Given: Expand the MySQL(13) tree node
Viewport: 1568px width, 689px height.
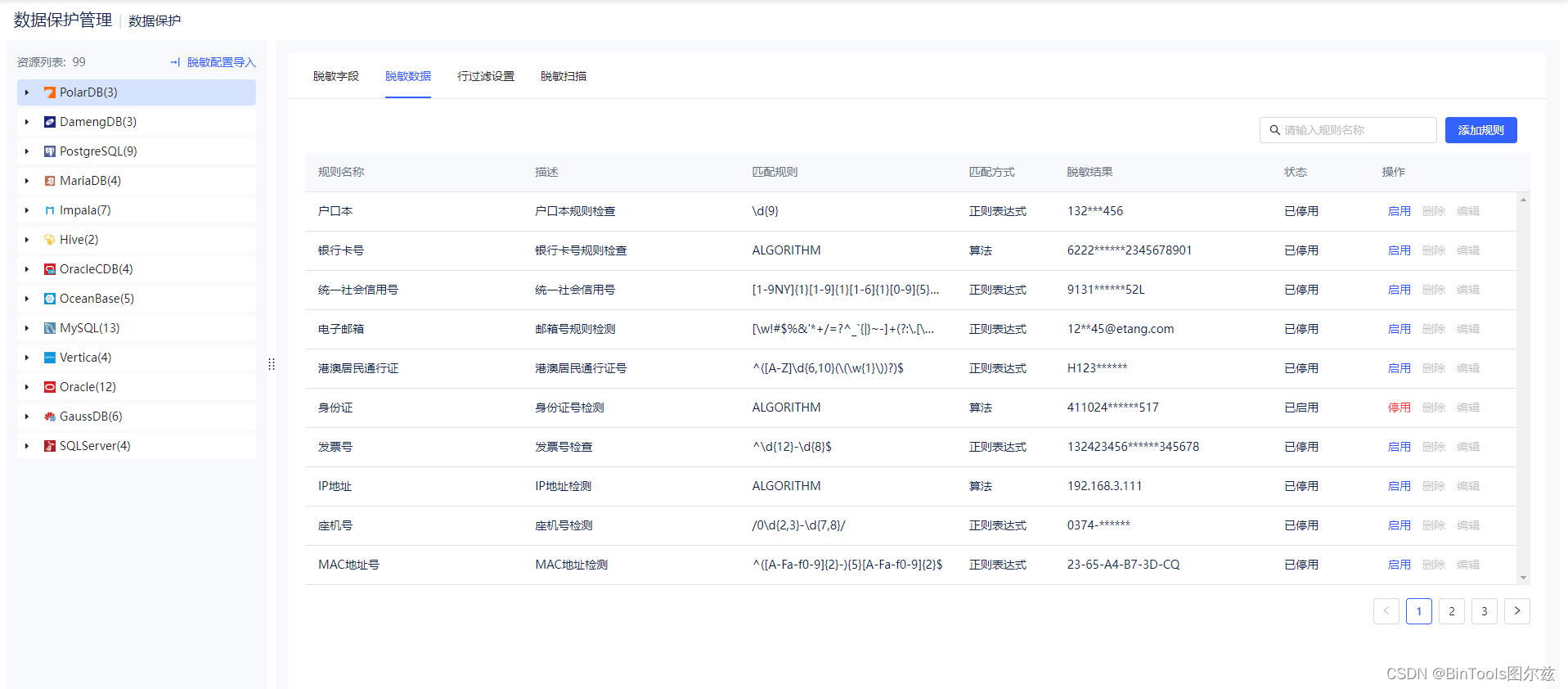Looking at the screenshot, I should point(27,328).
